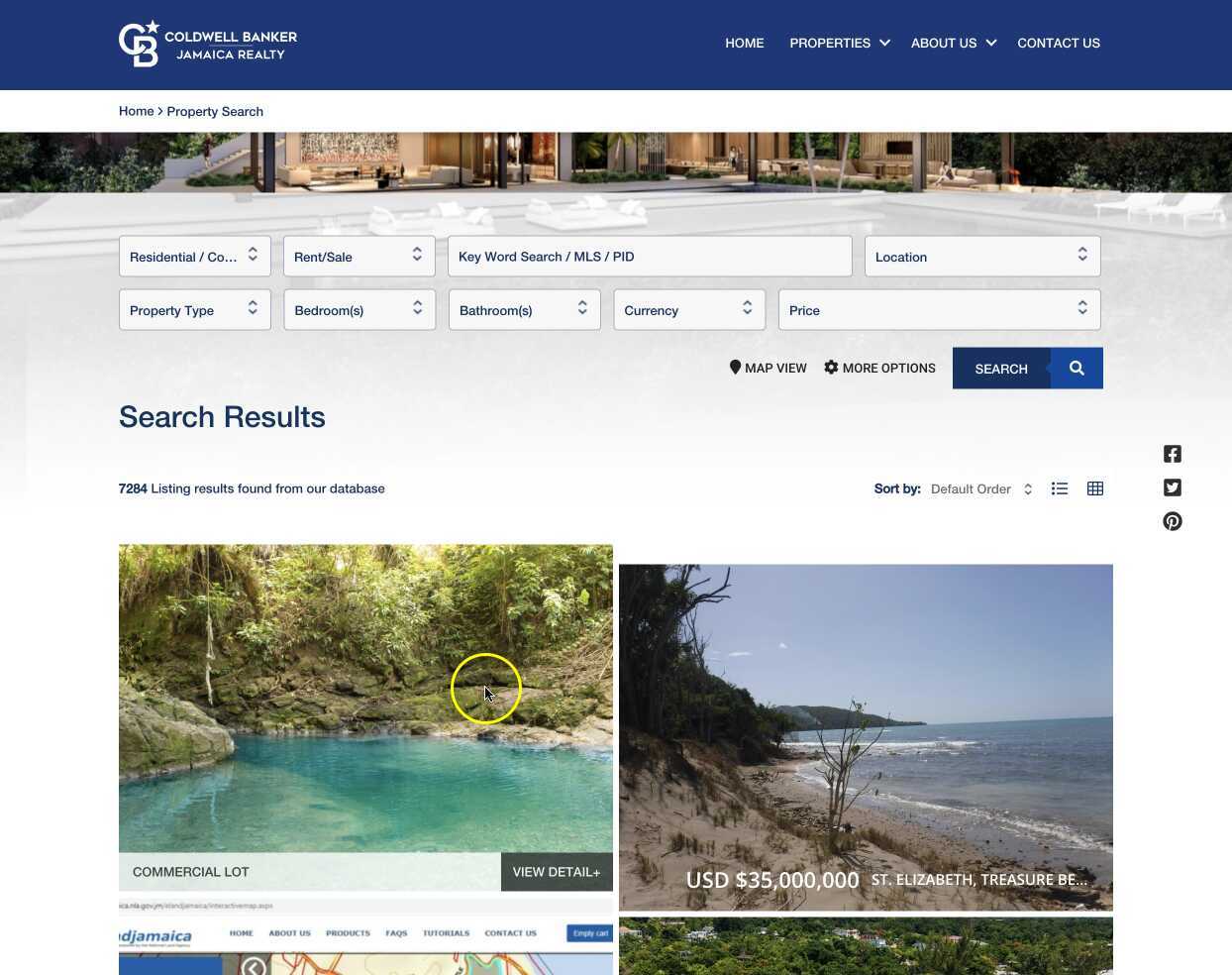Switch results to list view icon
Screen dimensions: 1232x975
1060,488
